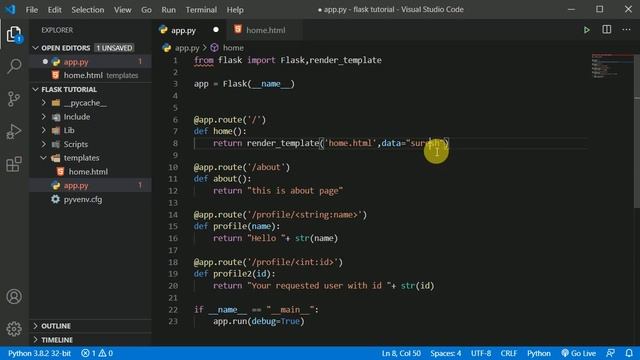Start Go Live server

pos(578,353)
